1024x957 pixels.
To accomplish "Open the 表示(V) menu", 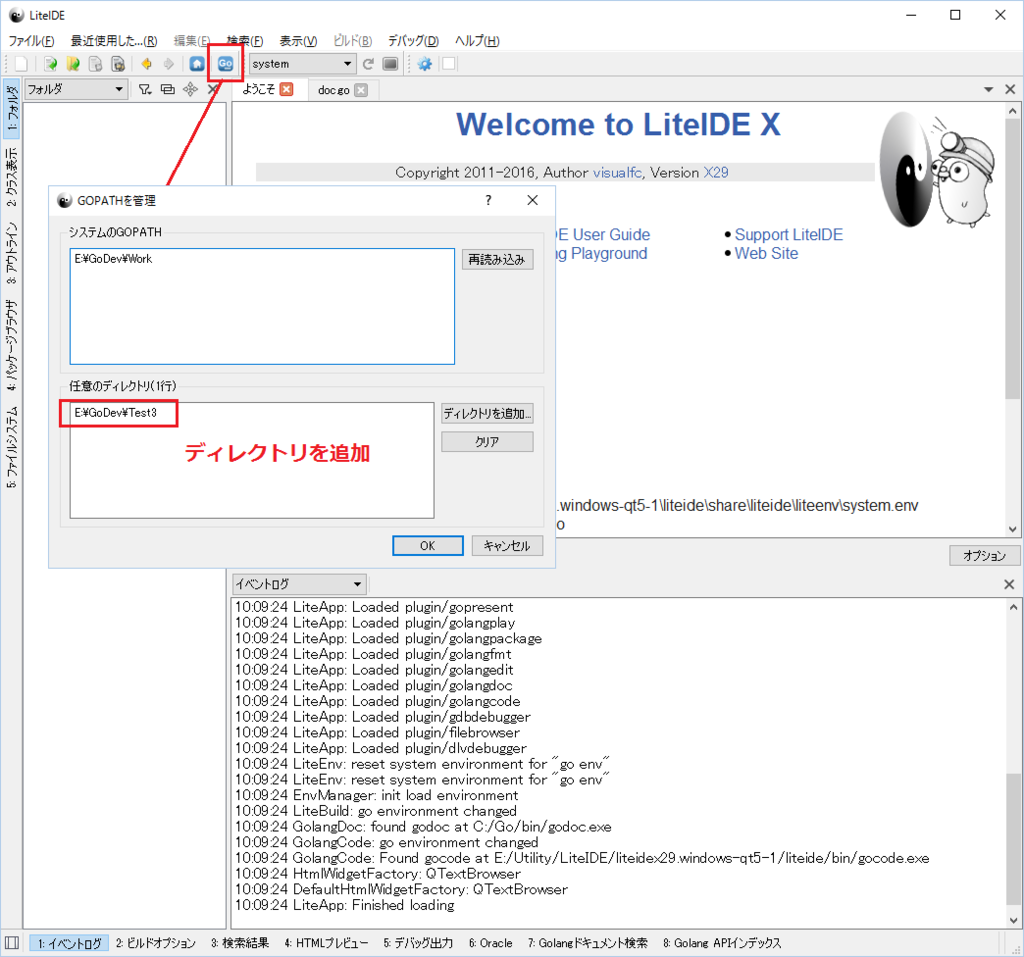I will [298, 41].
